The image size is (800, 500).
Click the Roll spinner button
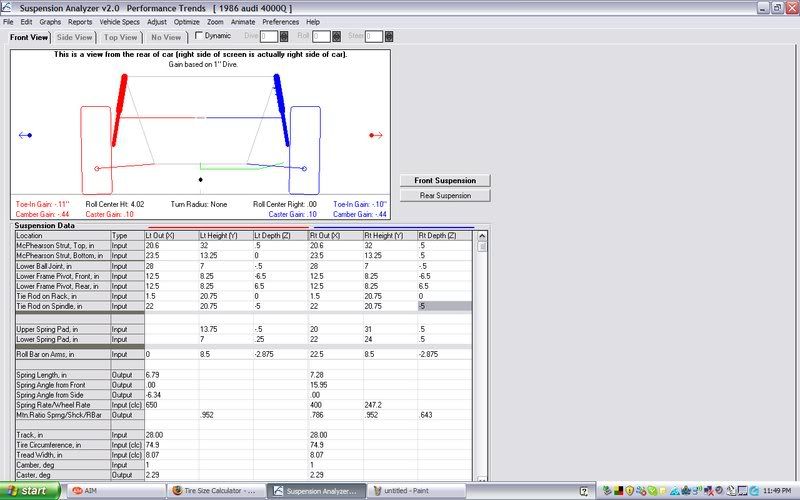tap(337, 37)
